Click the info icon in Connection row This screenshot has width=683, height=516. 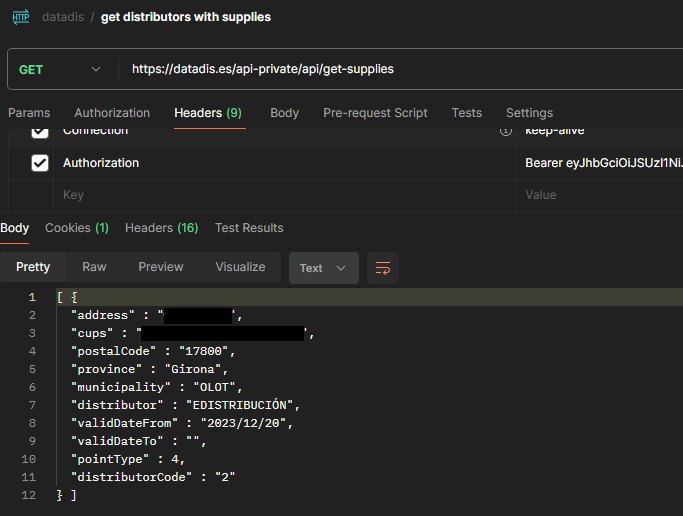[505, 132]
